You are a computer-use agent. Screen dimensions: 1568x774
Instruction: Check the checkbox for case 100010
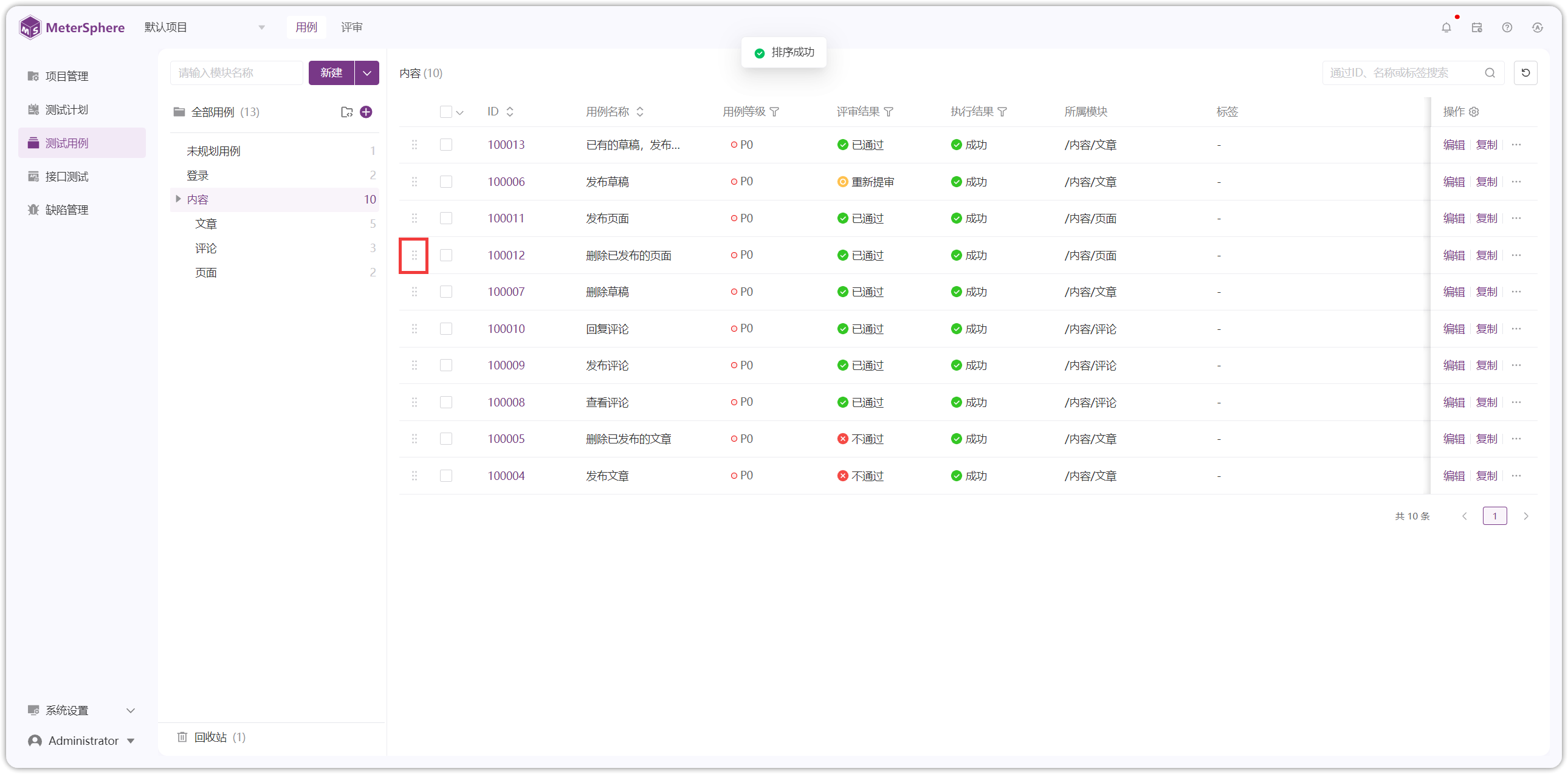446,329
